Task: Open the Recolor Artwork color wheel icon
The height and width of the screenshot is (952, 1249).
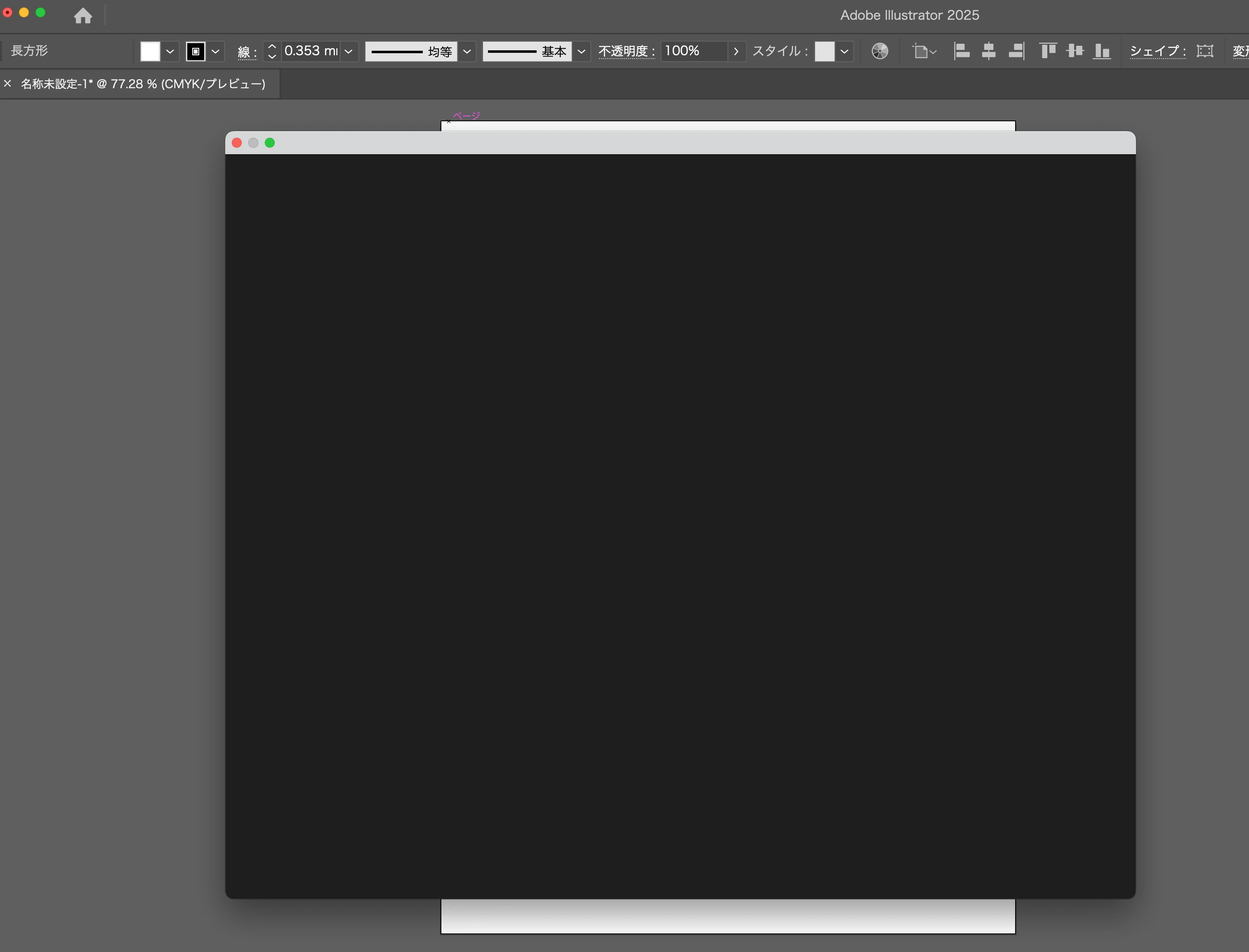Action: click(879, 51)
